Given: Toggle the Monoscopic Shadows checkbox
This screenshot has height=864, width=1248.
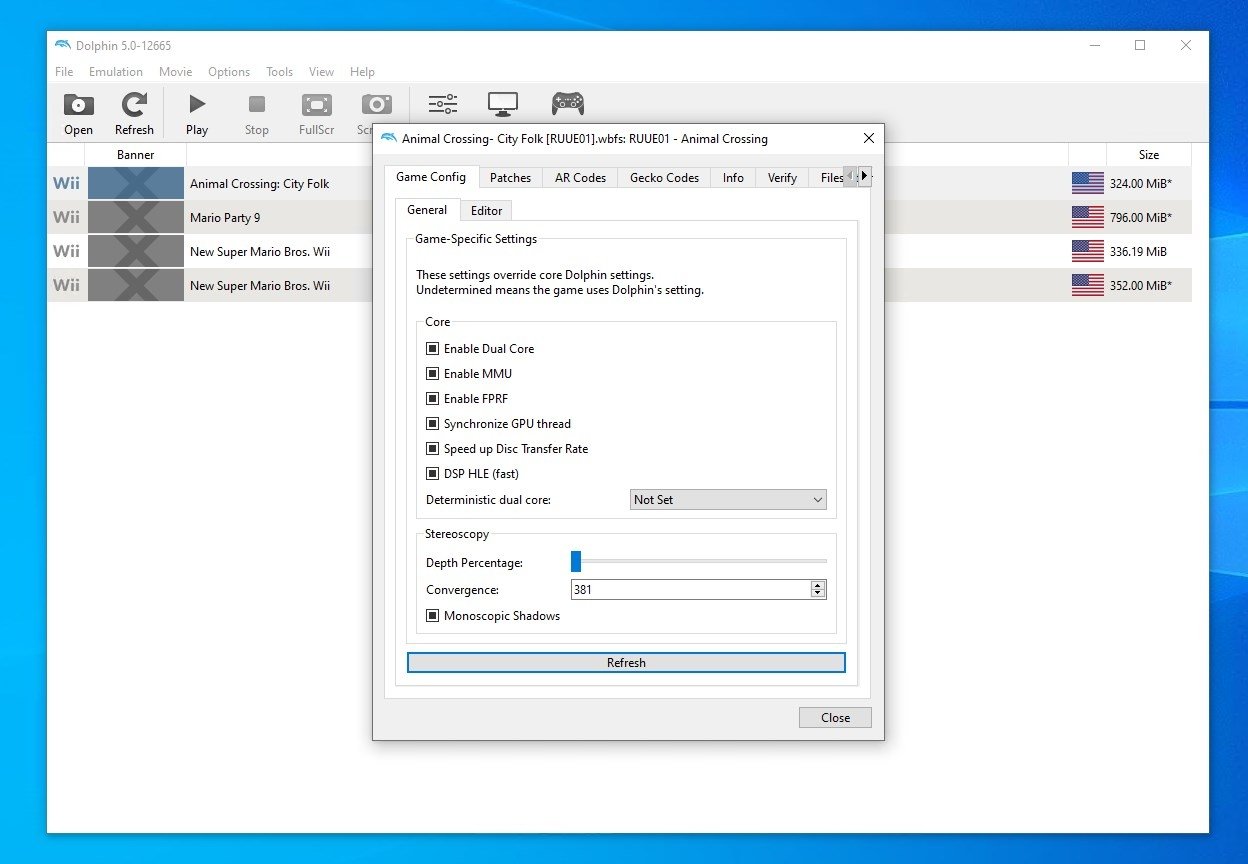Looking at the screenshot, I should [x=433, y=616].
